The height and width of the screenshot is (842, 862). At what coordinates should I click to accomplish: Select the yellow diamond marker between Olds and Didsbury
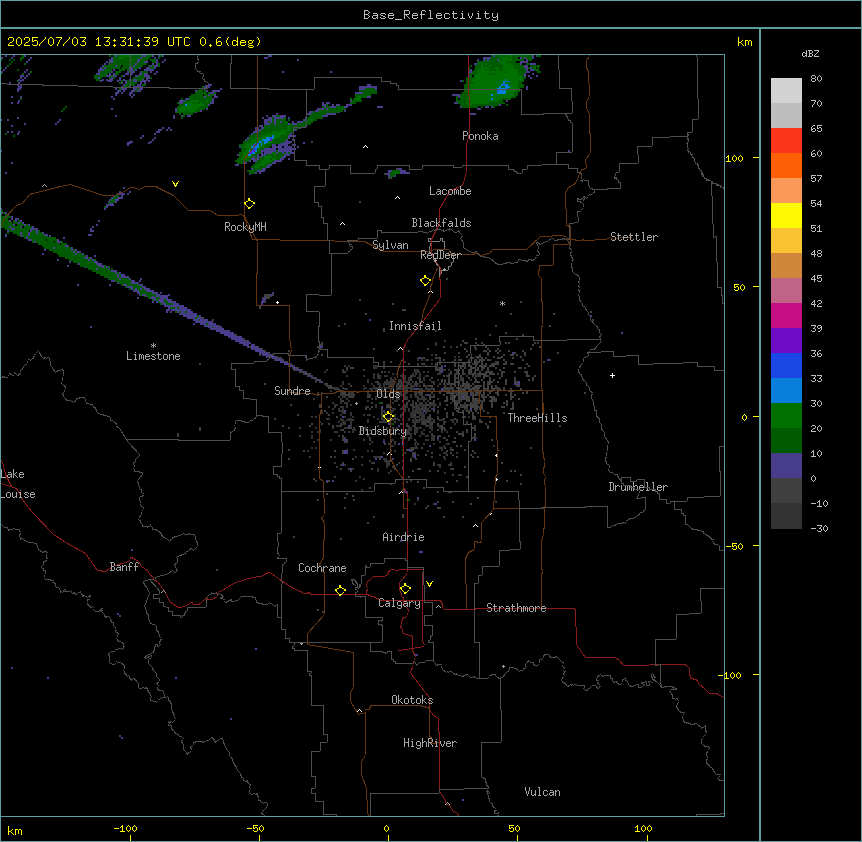point(388,417)
